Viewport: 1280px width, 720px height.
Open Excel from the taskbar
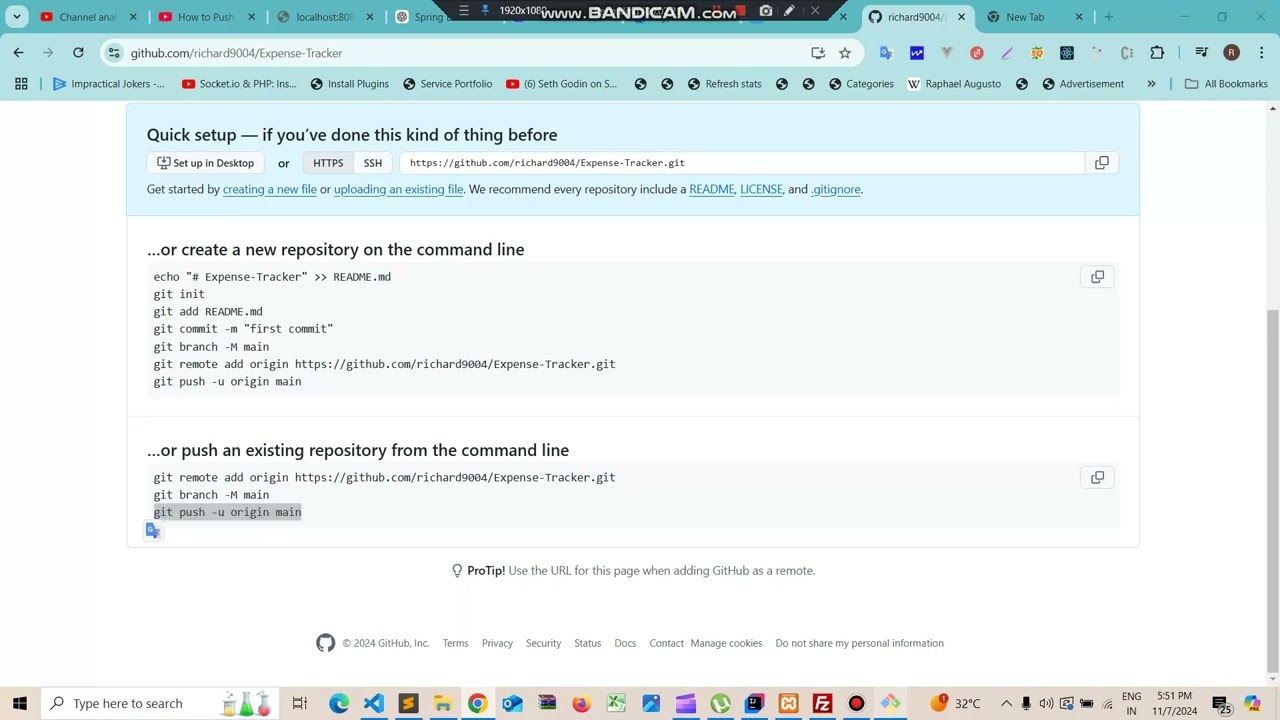point(616,703)
